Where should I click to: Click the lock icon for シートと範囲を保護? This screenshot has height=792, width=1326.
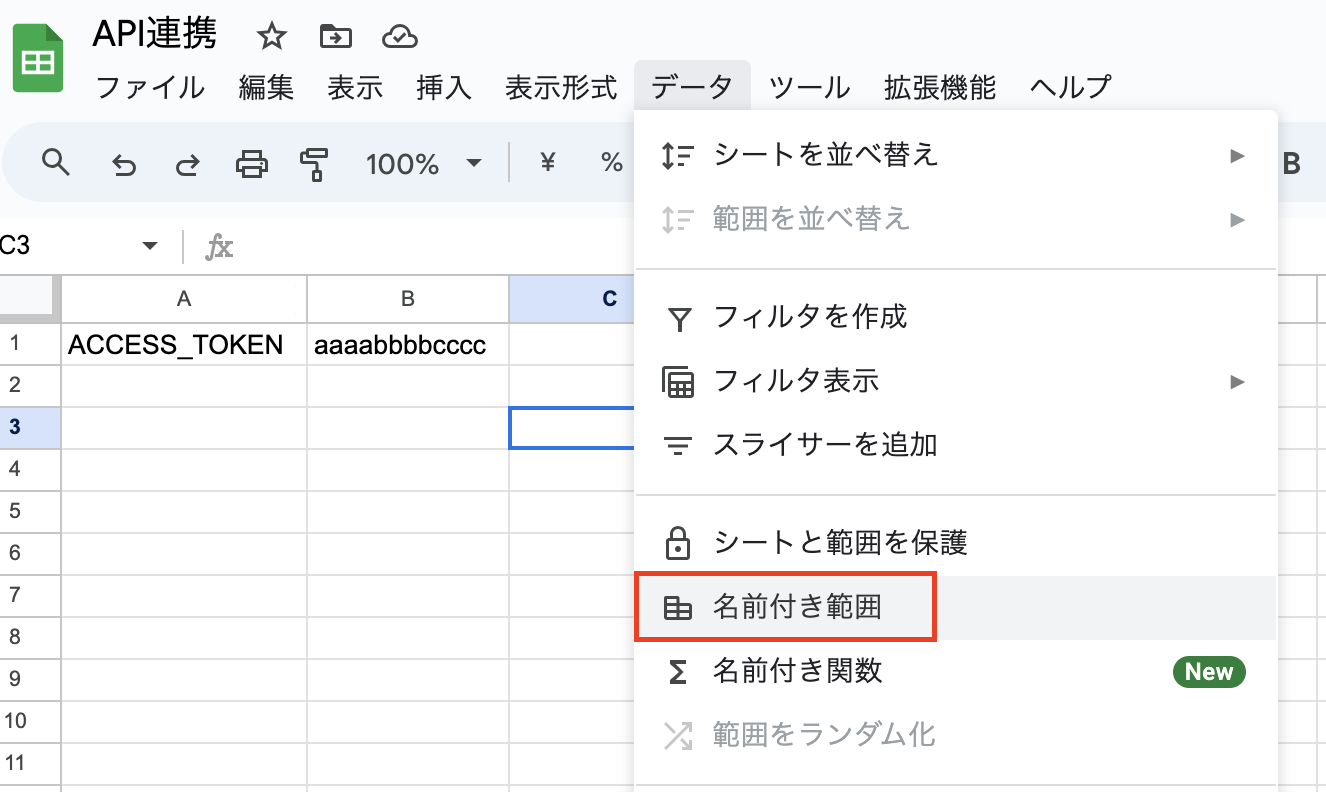[678, 543]
